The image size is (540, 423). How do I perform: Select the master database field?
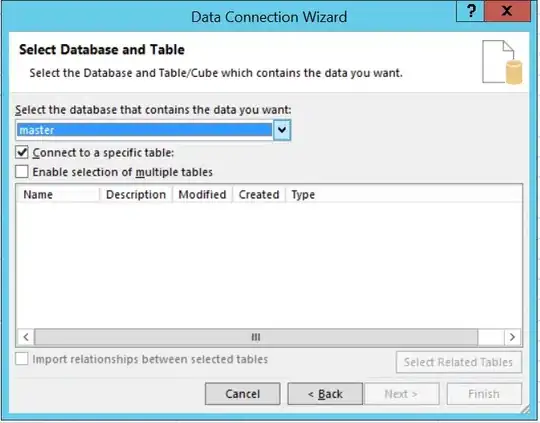click(x=144, y=130)
